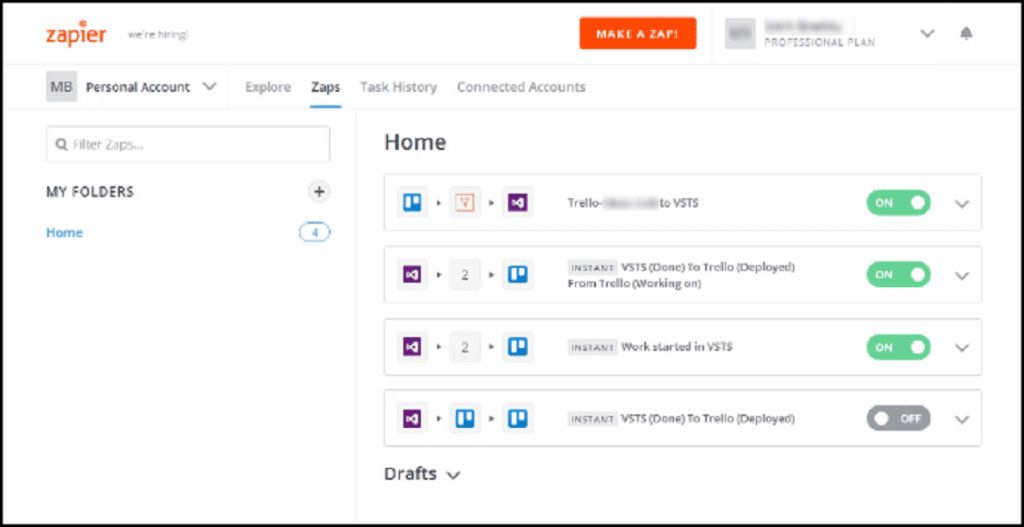1024x527 pixels.
Task: Open the we're hiring link
Action: pyautogui.click(x=157, y=34)
